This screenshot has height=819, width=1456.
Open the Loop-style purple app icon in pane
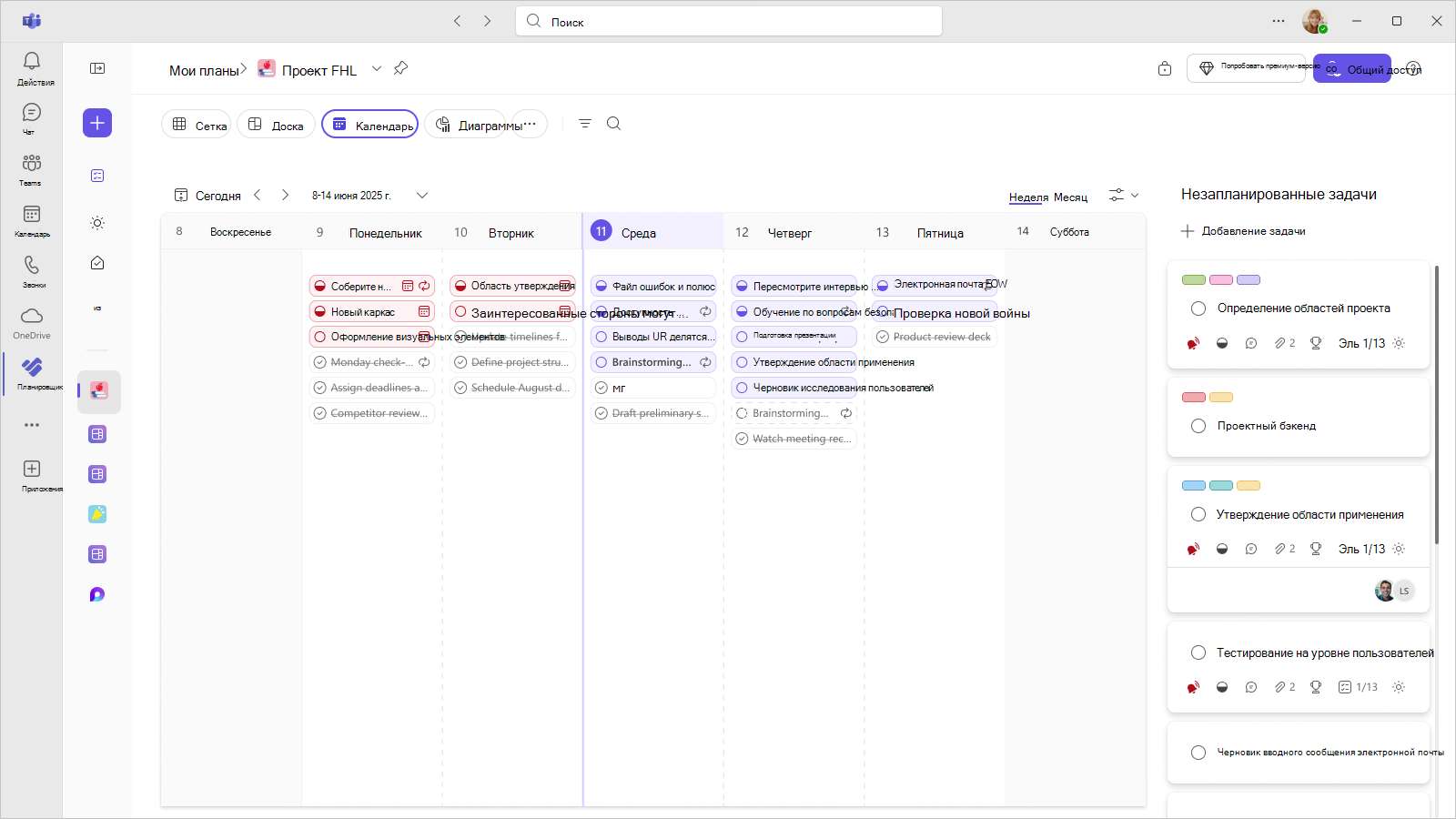97,594
